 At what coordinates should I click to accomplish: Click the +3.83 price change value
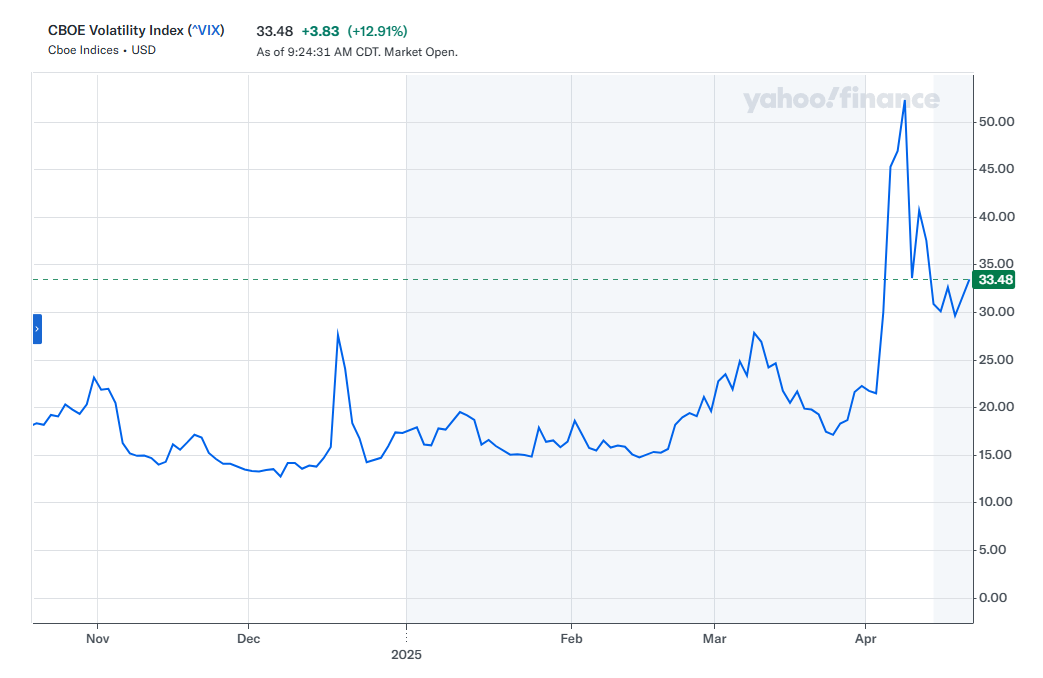pos(320,31)
